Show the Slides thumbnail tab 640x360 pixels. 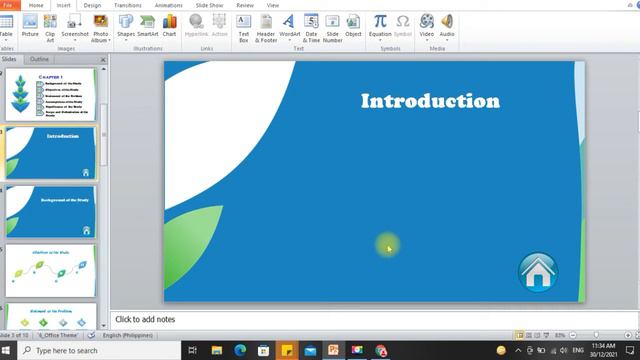click(9, 59)
